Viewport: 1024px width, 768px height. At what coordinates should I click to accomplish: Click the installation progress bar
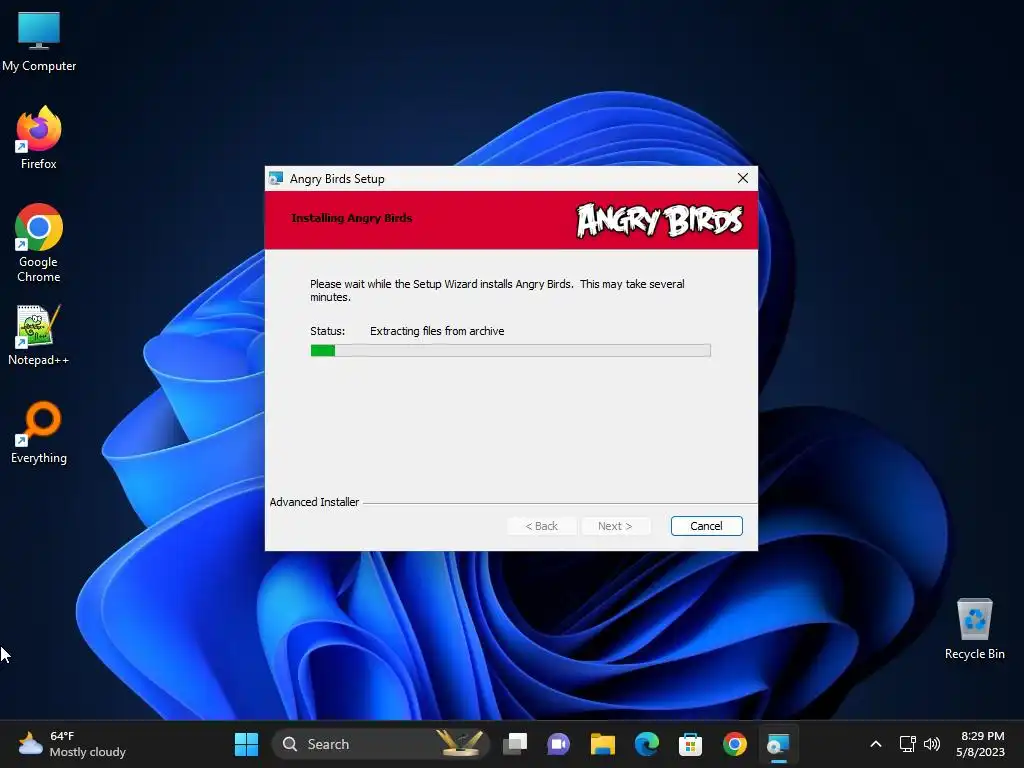pyautogui.click(x=511, y=351)
